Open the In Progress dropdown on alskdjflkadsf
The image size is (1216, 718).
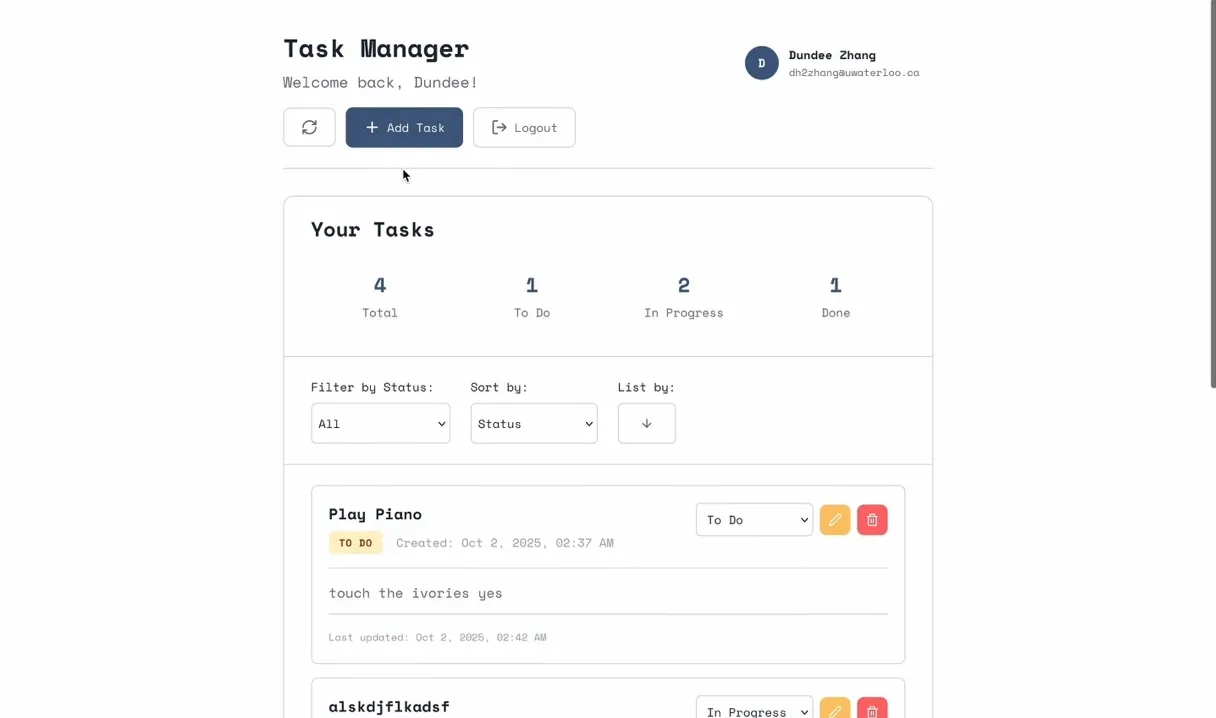click(754, 711)
